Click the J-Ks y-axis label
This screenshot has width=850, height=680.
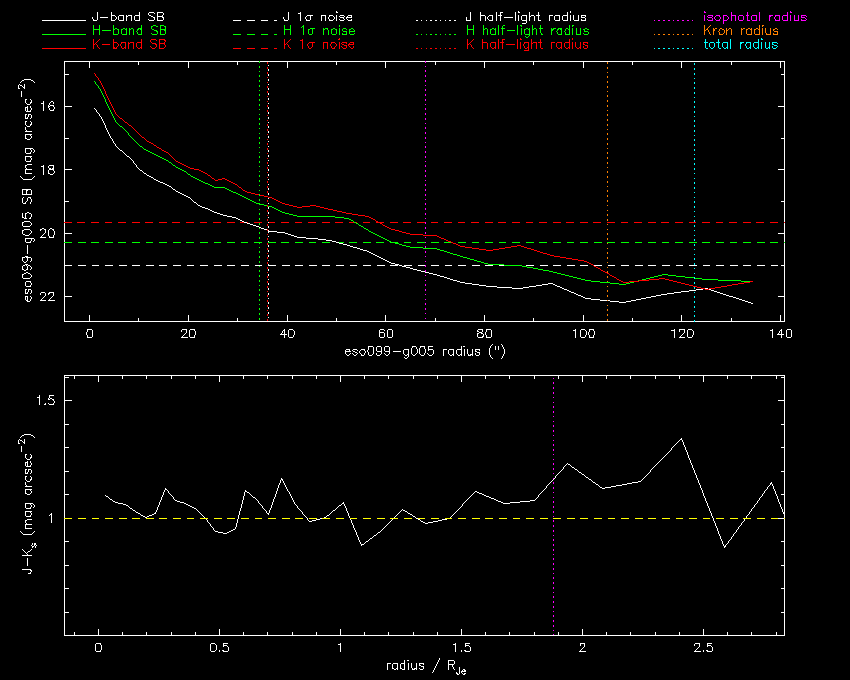[x=29, y=504]
